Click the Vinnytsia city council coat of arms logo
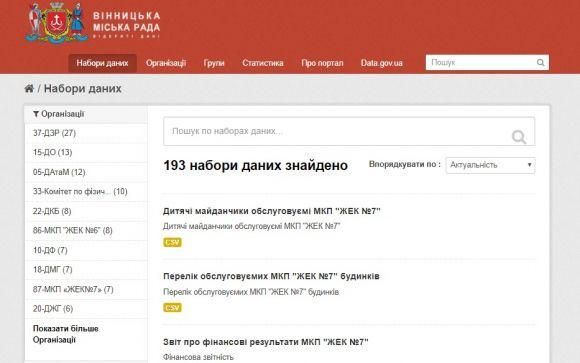This screenshot has width=580, height=363. 57,22
